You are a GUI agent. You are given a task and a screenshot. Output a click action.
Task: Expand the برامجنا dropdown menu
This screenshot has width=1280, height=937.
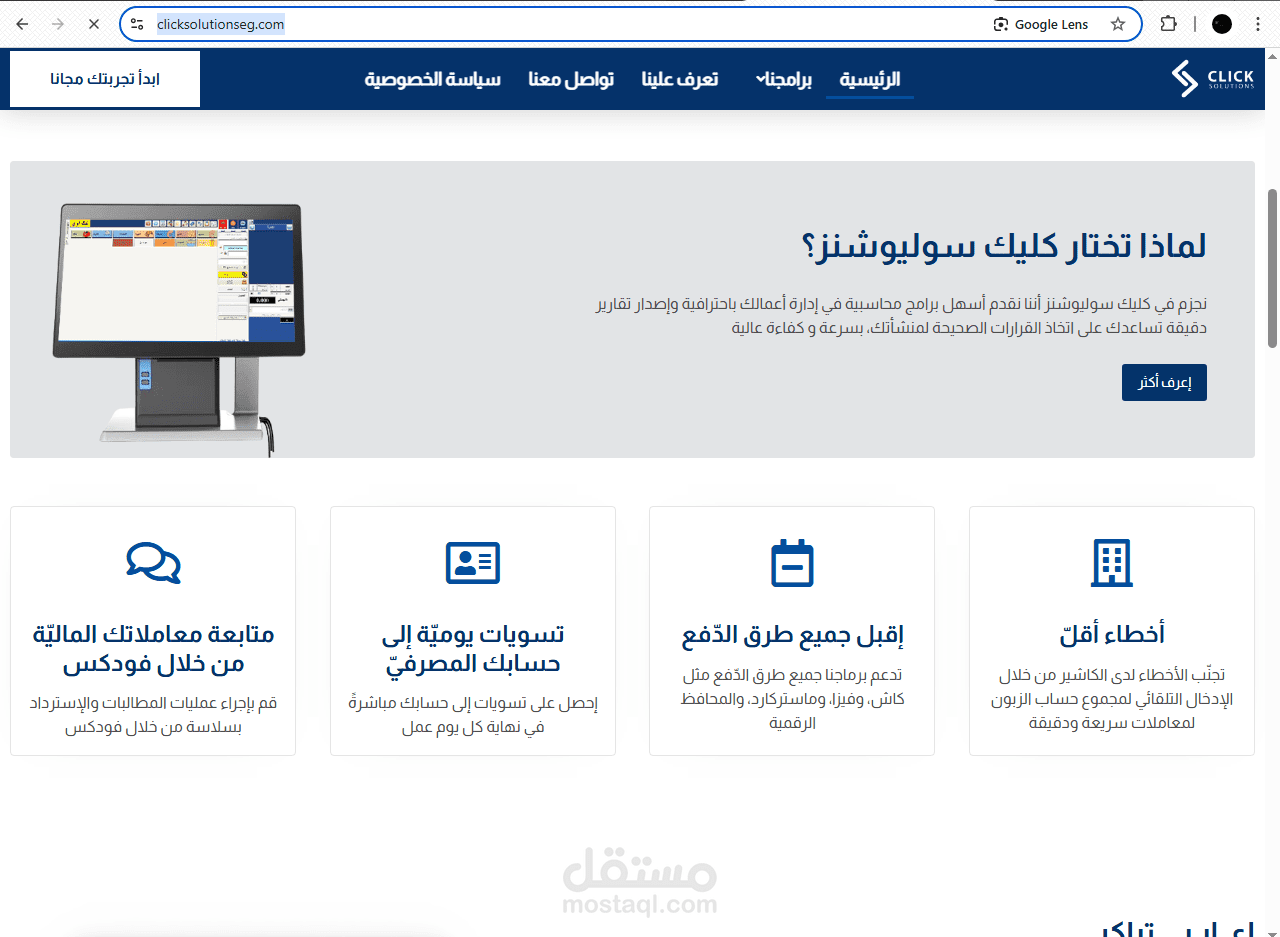[x=784, y=79]
